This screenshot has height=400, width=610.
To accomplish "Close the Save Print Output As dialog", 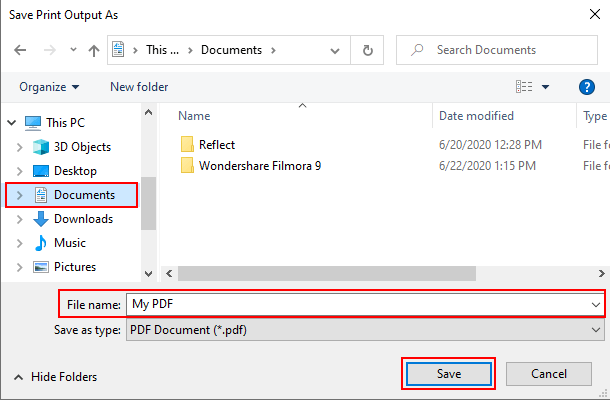I will pos(594,14).
